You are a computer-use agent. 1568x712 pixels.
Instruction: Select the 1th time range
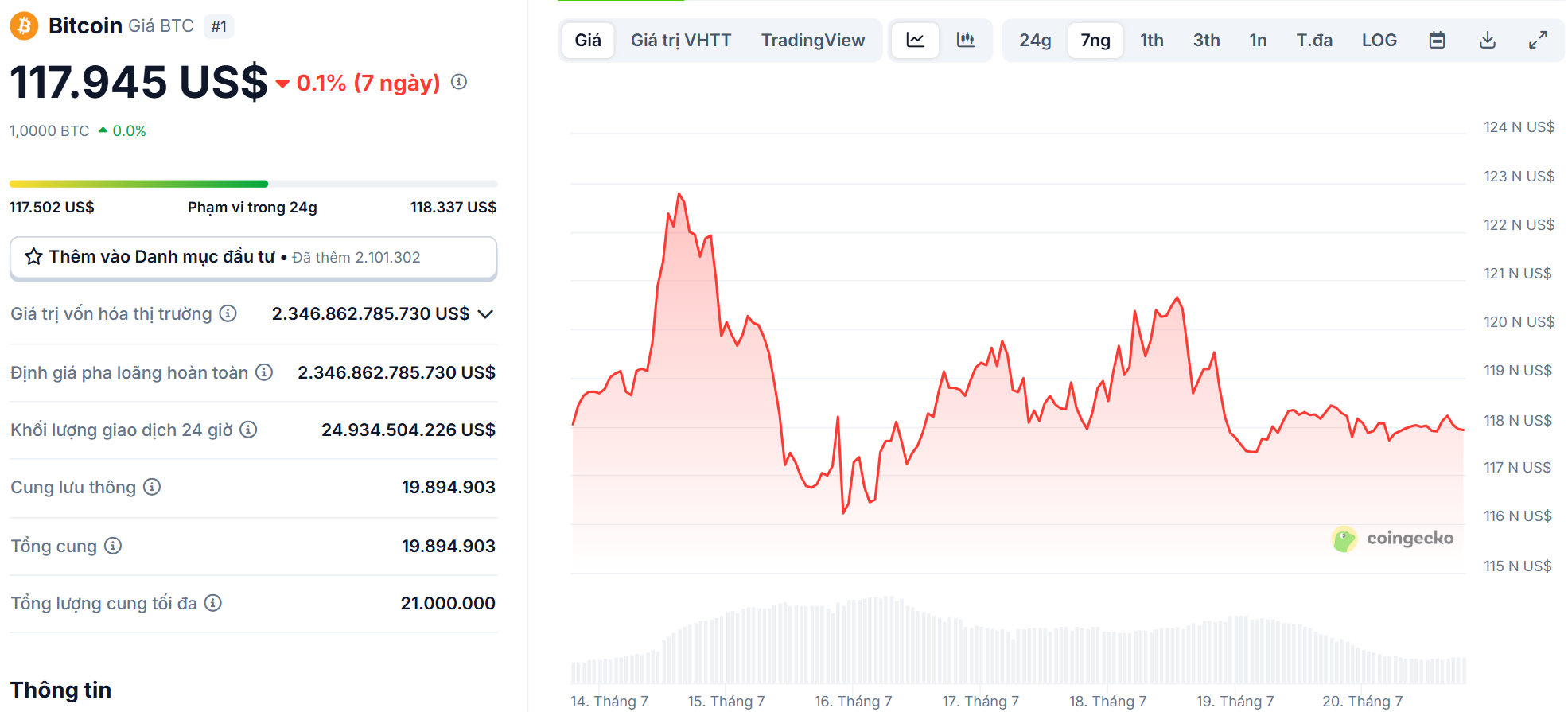coord(1152,40)
